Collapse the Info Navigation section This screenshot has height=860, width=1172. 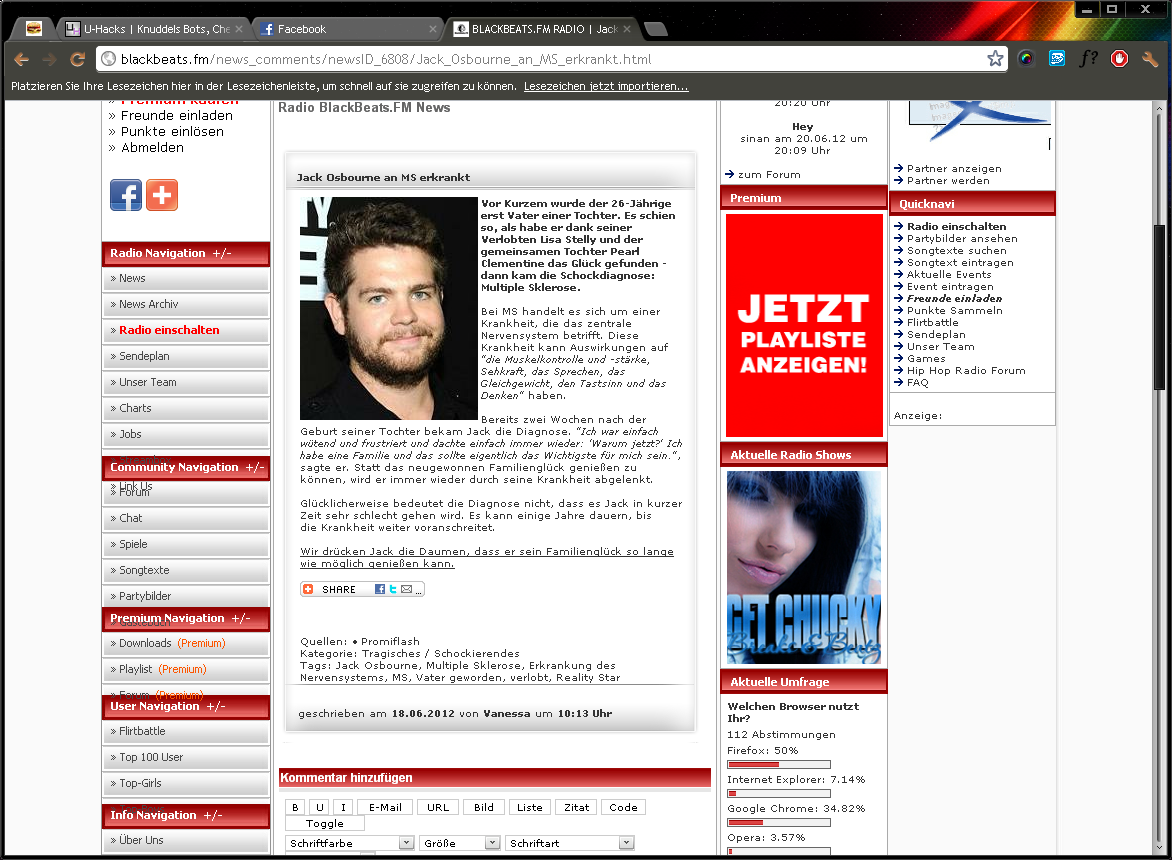[213, 815]
